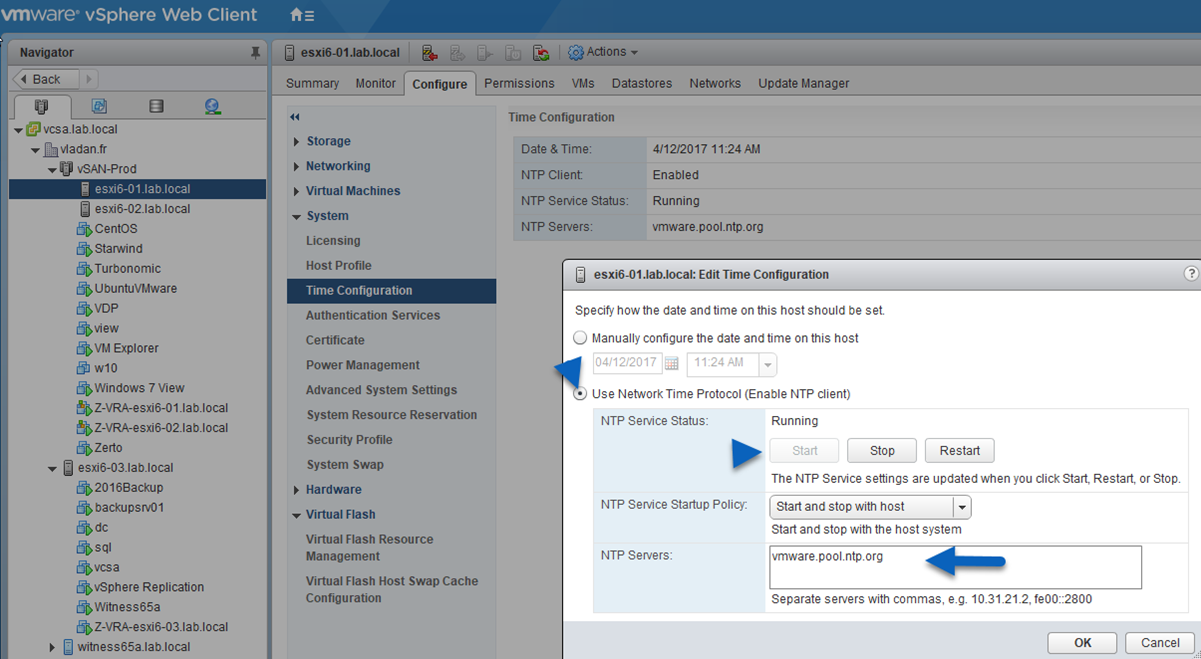
Task: Open the time selection dropdown arrow
Action: coord(767,363)
